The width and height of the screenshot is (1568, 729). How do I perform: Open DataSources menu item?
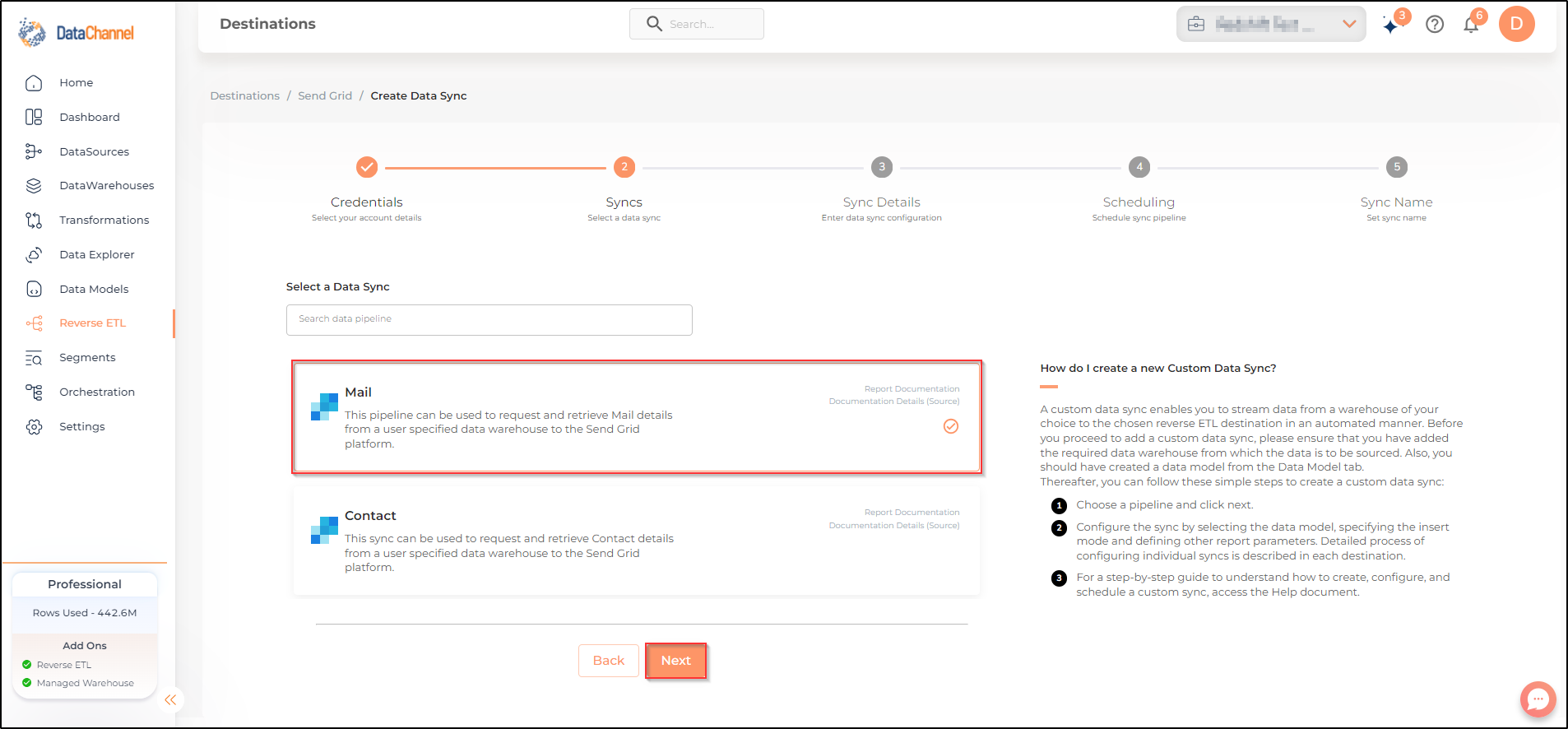pyautogui.click(x=95, y=151)
